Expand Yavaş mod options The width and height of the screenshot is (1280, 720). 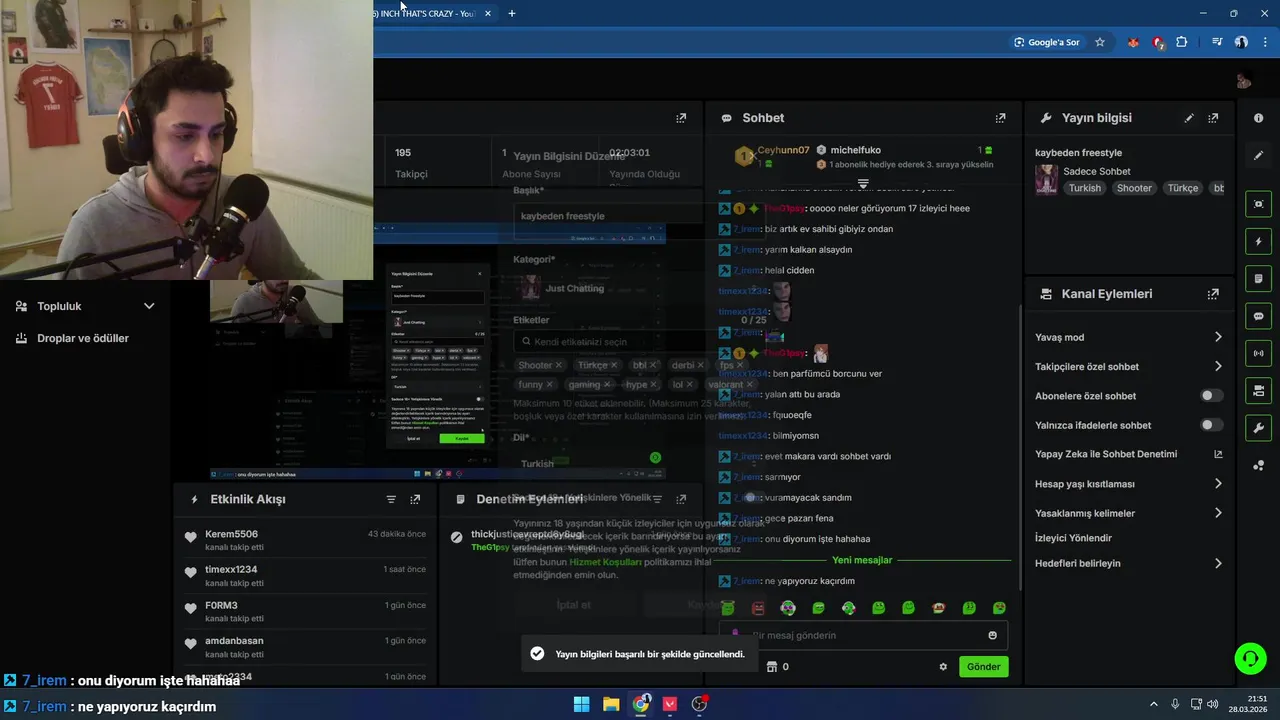click(x=1218, y=337)
